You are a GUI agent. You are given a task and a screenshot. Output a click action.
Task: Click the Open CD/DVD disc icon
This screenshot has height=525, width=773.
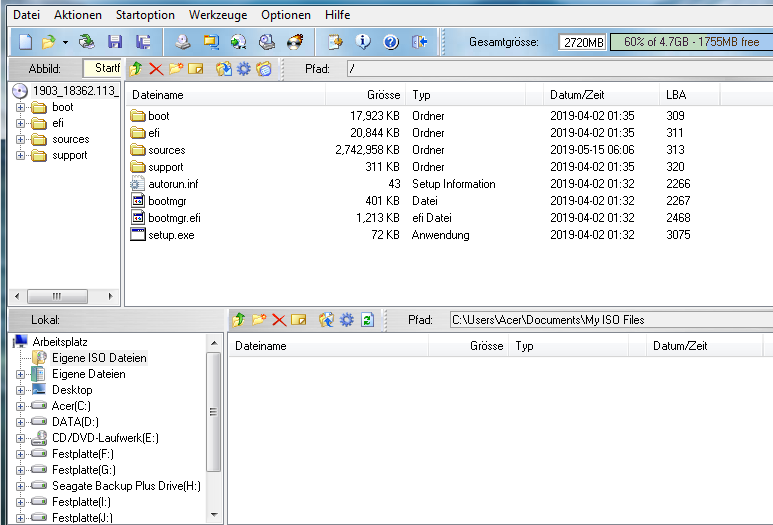coord(87,42)
